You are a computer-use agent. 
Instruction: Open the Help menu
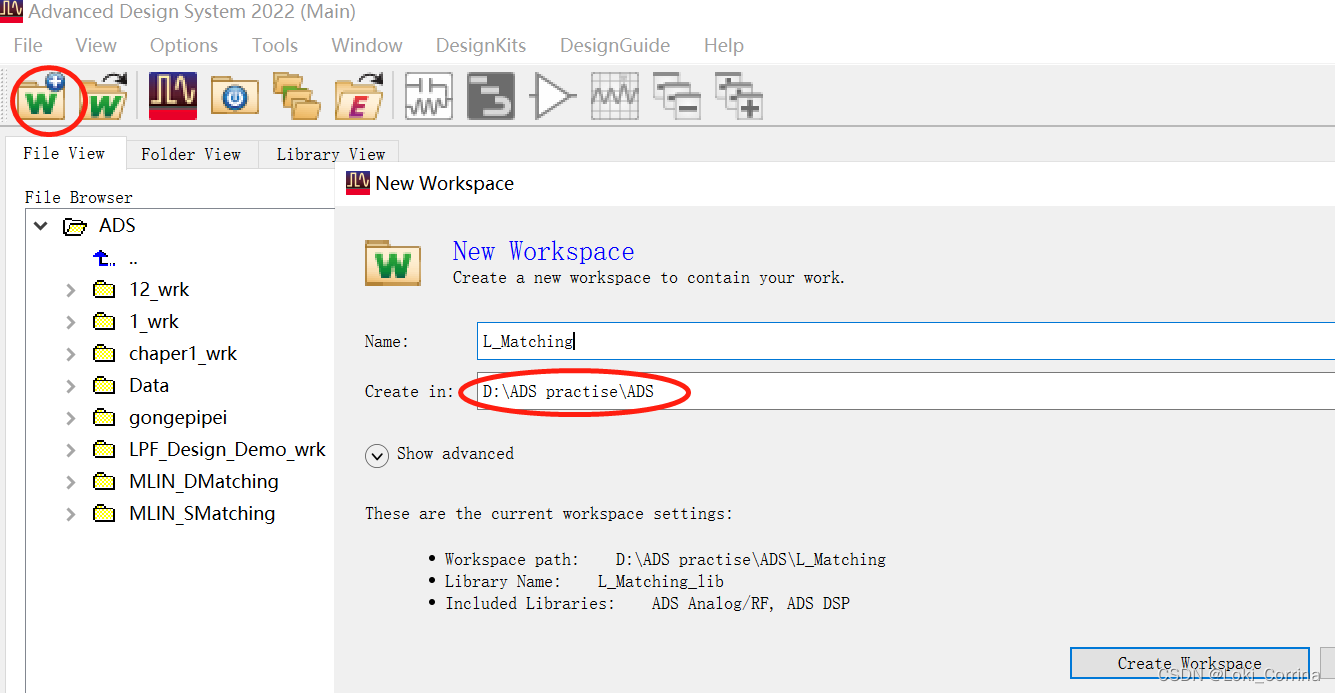724,45
